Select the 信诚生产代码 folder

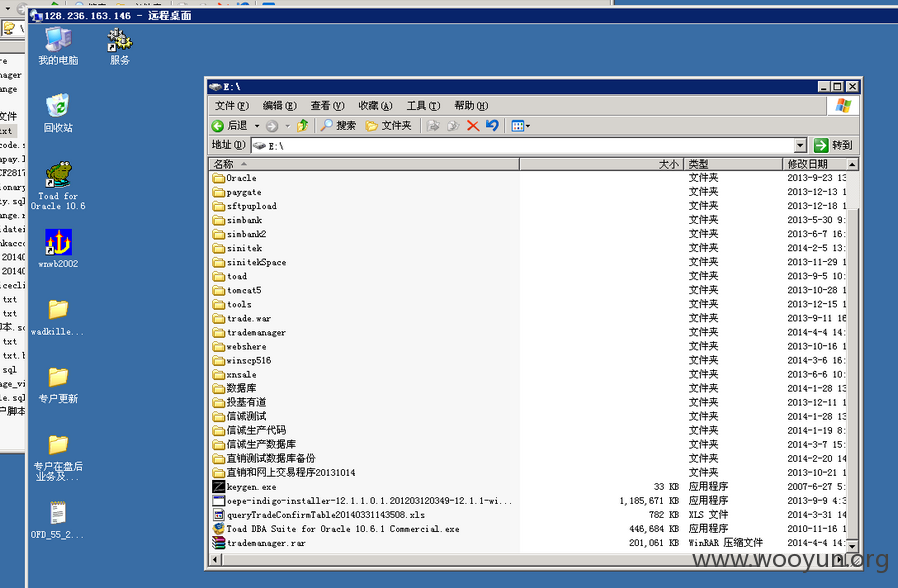(256, 431)
